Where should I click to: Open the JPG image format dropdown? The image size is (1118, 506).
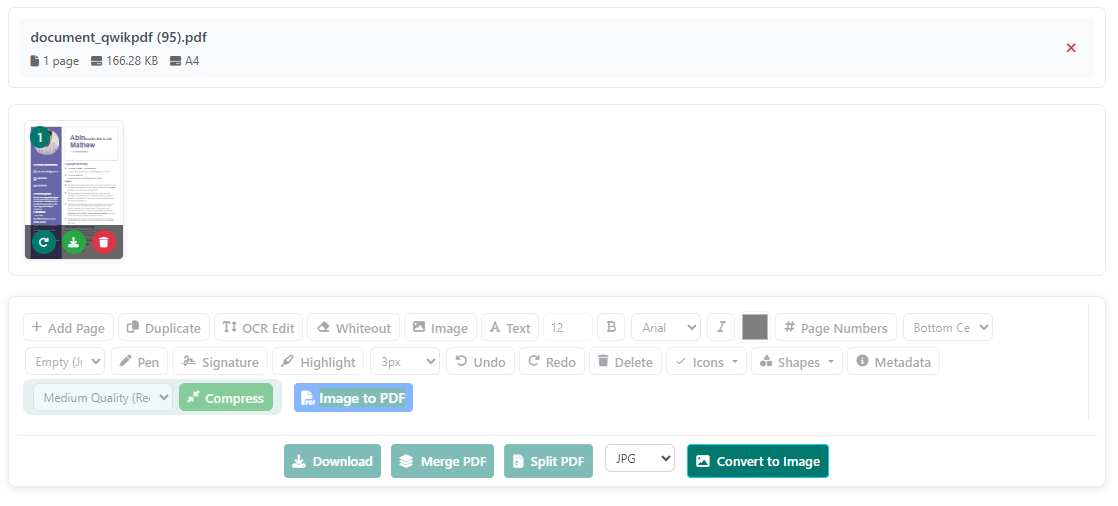[640, 458]
